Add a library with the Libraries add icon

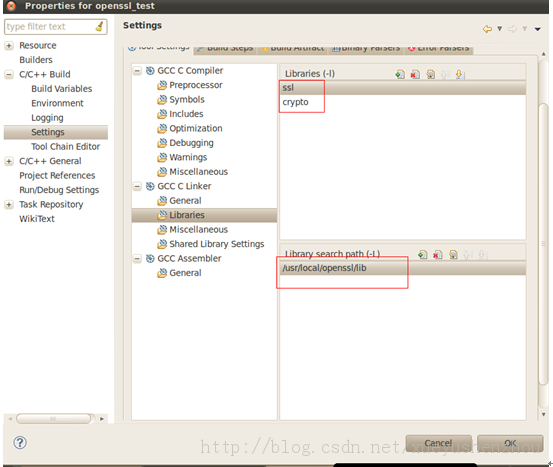(x=400, y=74)
